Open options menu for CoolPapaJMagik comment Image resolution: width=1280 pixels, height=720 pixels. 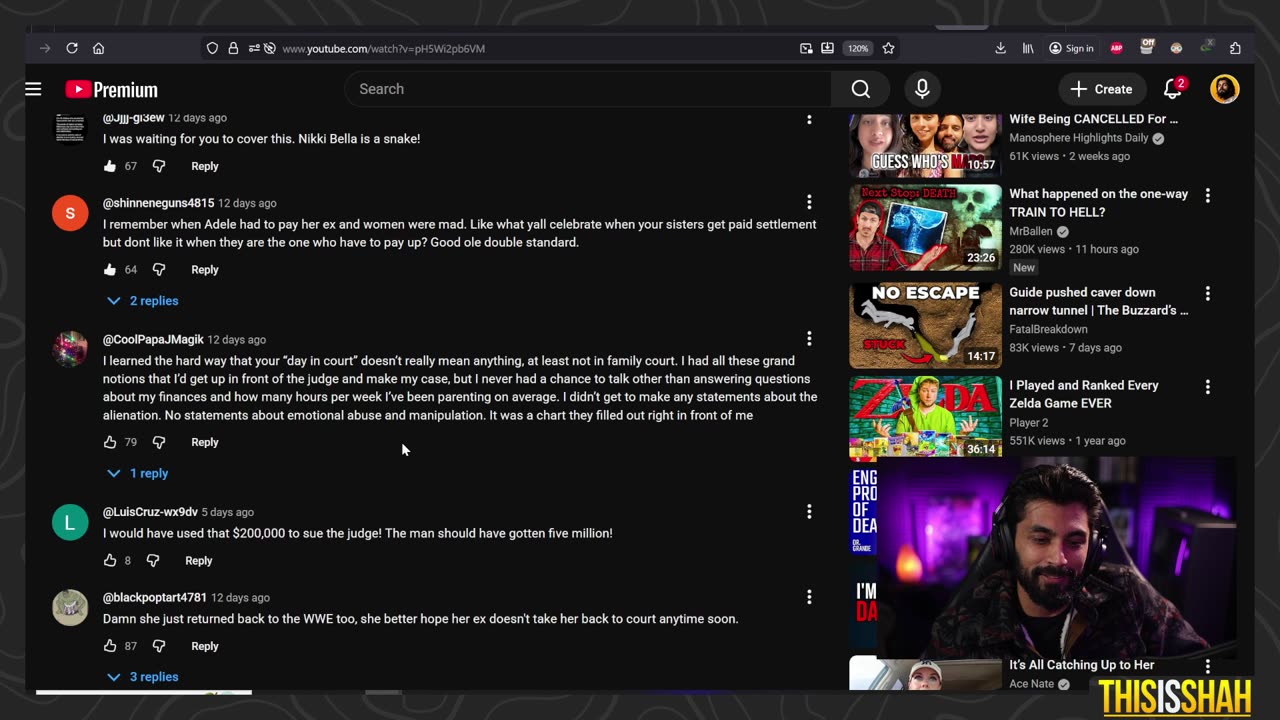tap(809, 338)
